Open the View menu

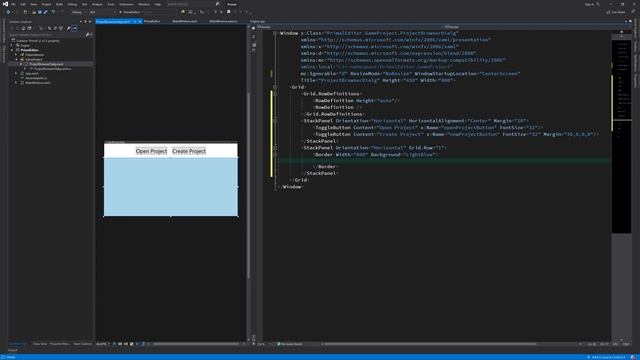(x=33, y=4)
